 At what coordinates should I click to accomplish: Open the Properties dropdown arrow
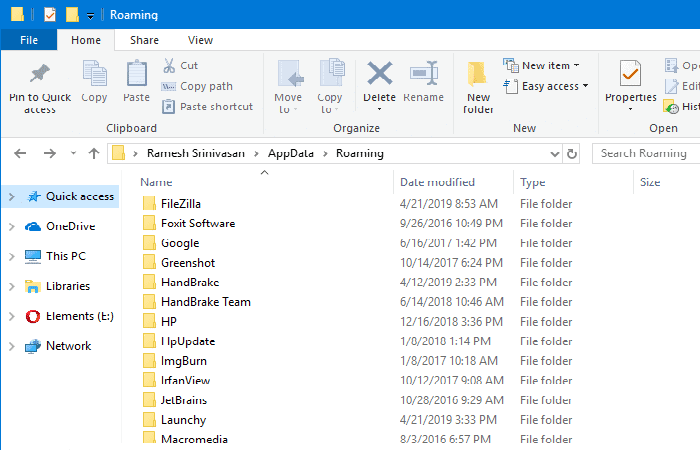[630, 109]
